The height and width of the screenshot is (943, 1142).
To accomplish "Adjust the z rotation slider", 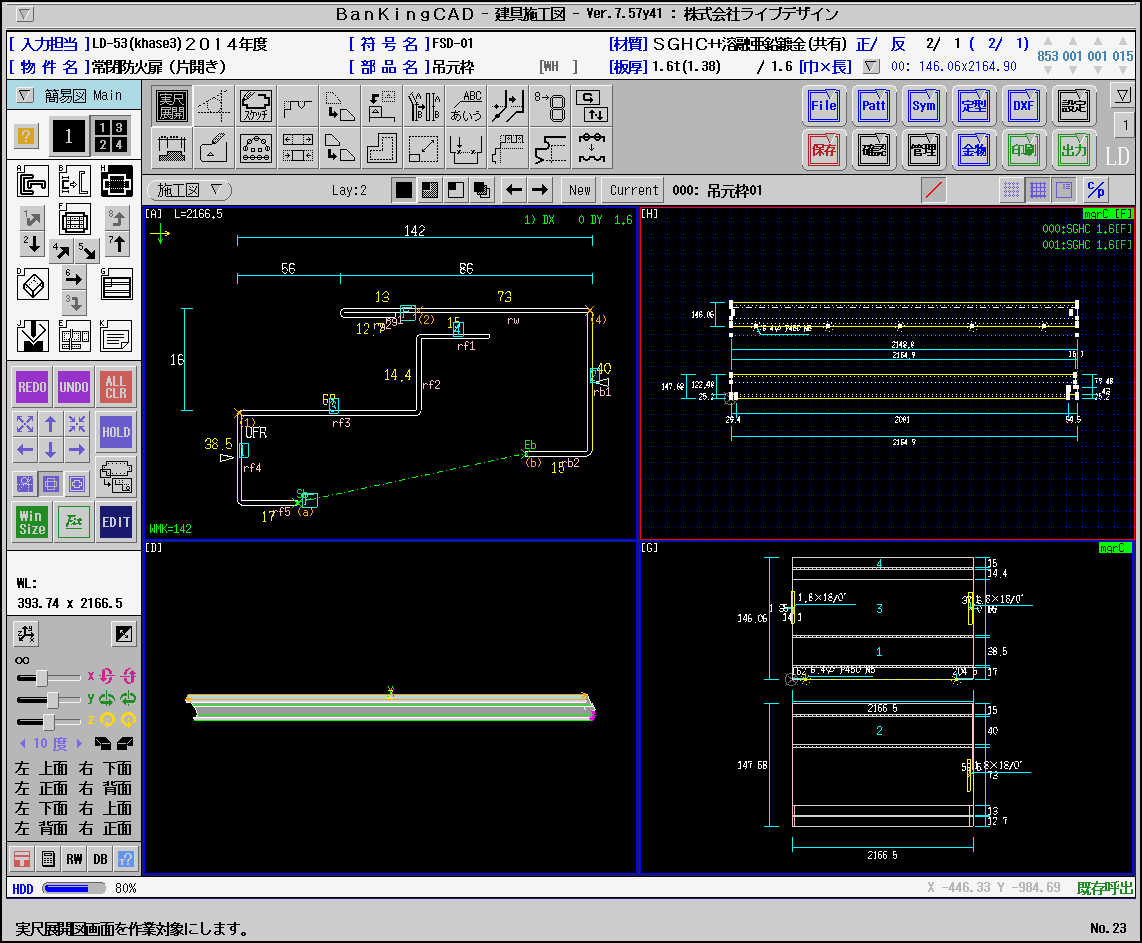I will (48, 722).
